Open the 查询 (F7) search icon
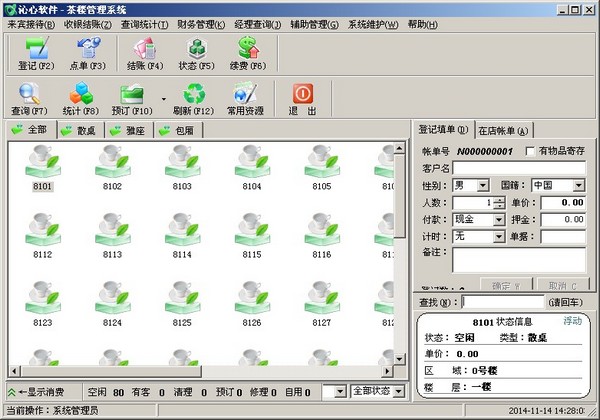The width and height of the screenshot is (600, 420). 30,98
